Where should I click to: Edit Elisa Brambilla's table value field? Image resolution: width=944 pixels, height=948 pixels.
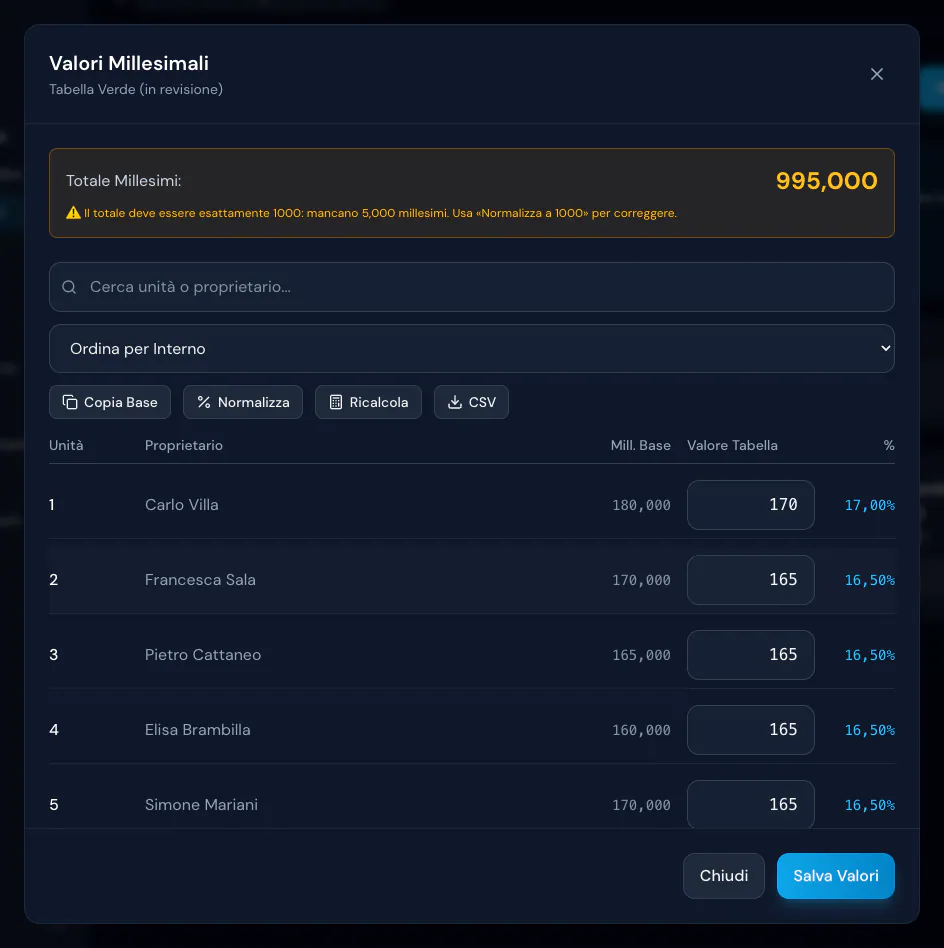tap(750, 730)
